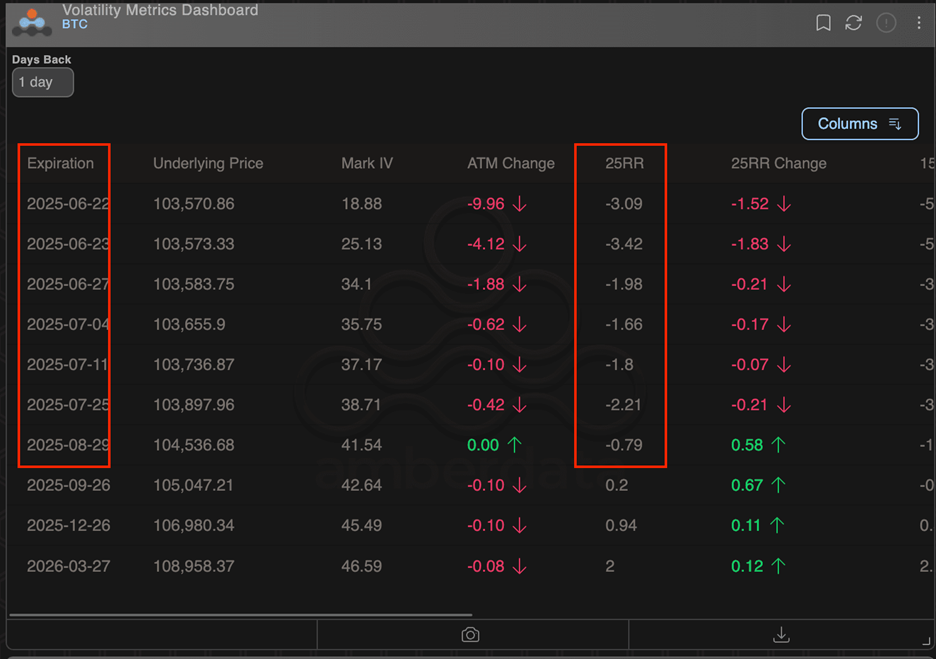Screen dimensions: 936x659
Task: Click the window resize corner handle
Action: click(x=926, y=641)
